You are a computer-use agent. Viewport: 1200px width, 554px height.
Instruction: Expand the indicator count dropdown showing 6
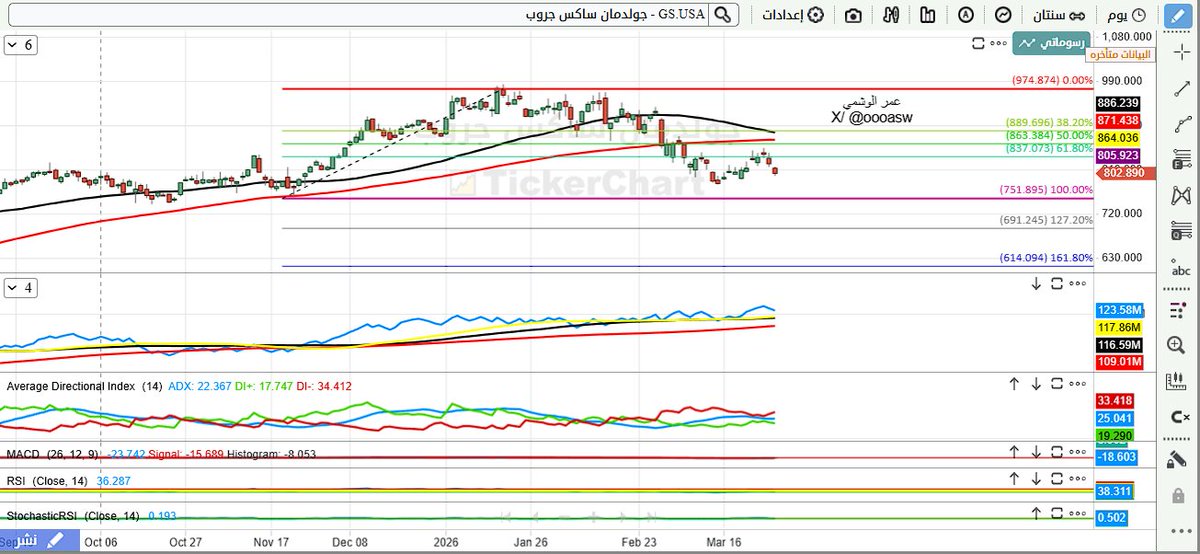click(x=19, y=45)
